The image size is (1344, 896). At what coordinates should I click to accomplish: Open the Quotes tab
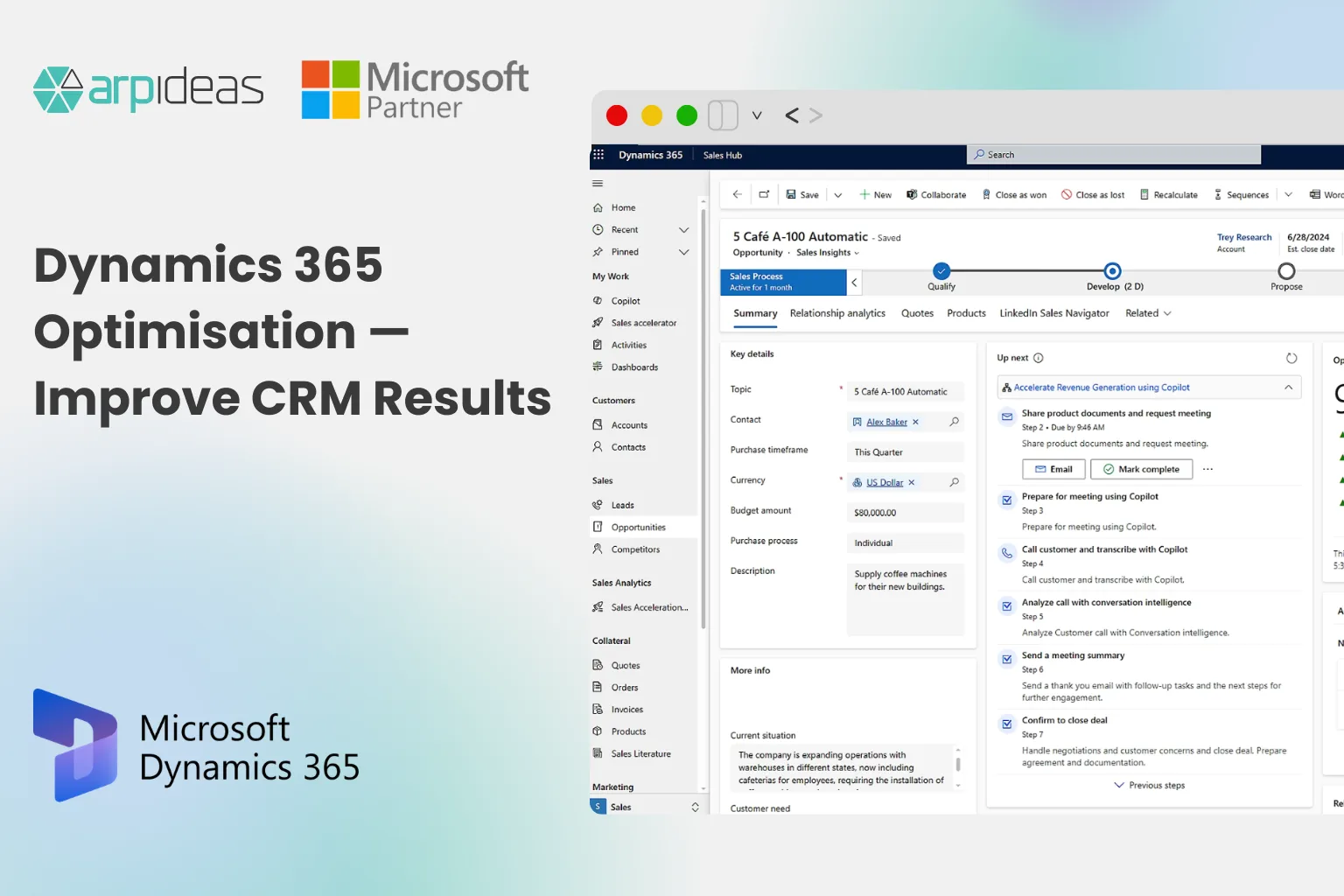[917, 313]
